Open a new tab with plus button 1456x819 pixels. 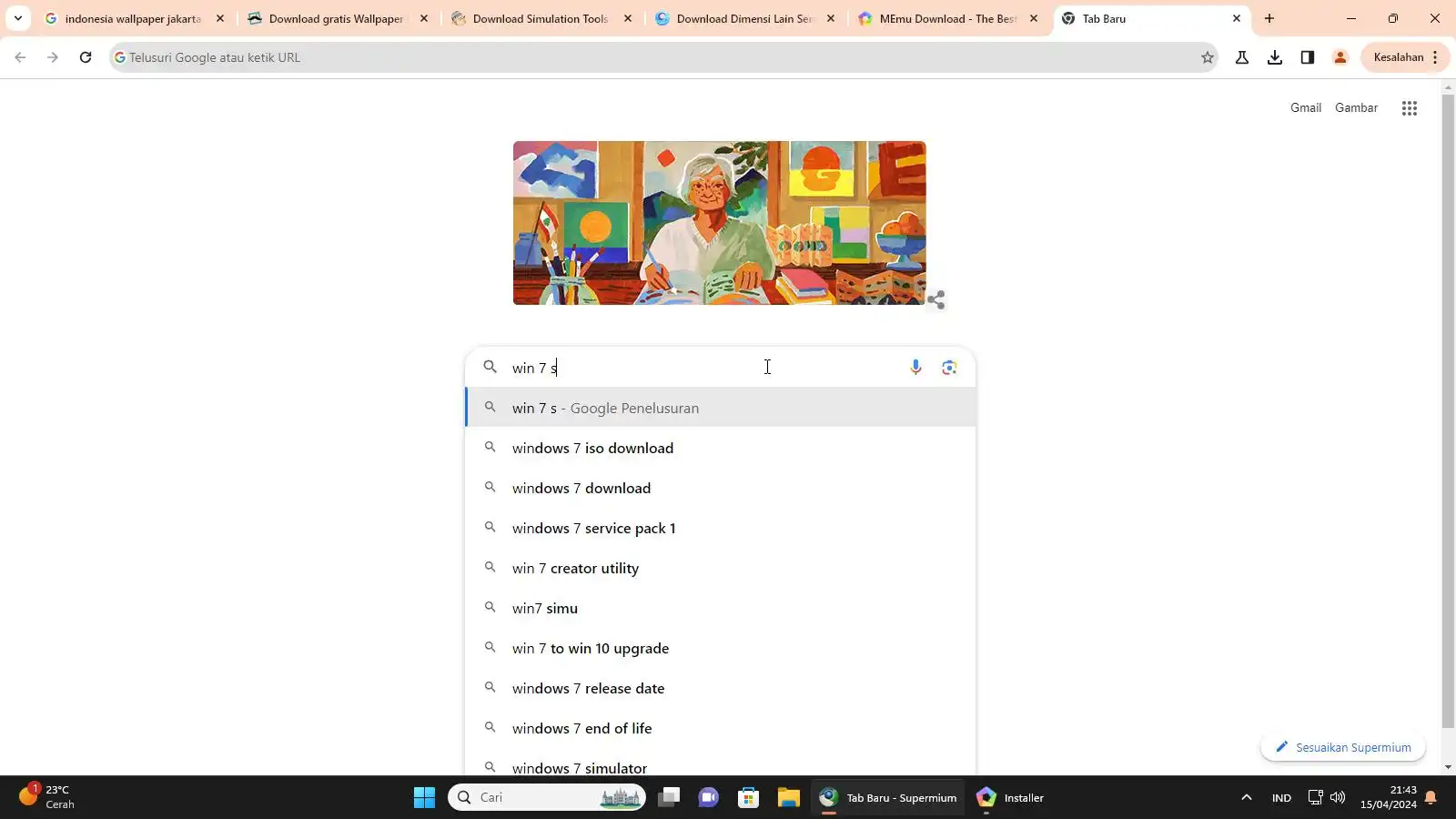click(1269, 18)
